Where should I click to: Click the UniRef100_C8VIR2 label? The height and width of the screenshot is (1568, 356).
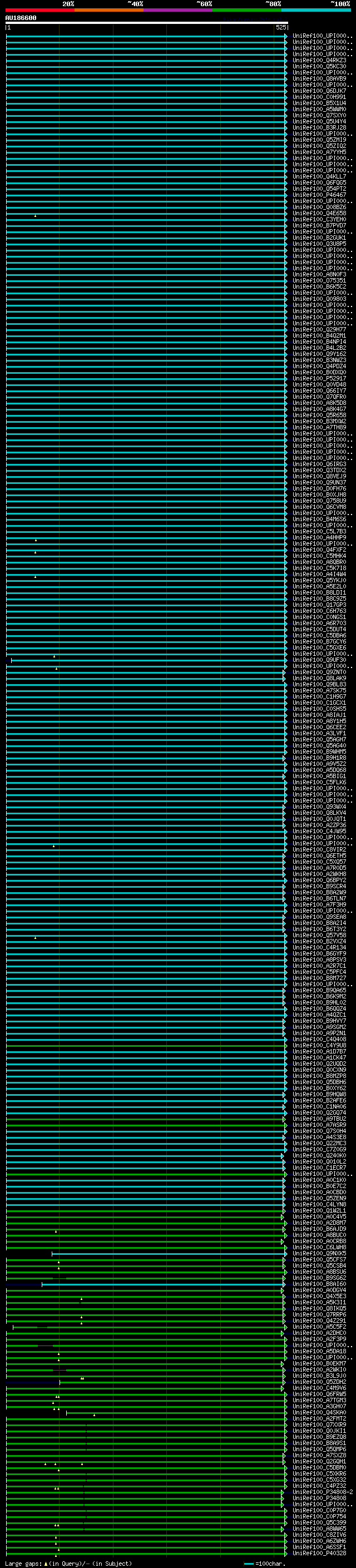319,850
